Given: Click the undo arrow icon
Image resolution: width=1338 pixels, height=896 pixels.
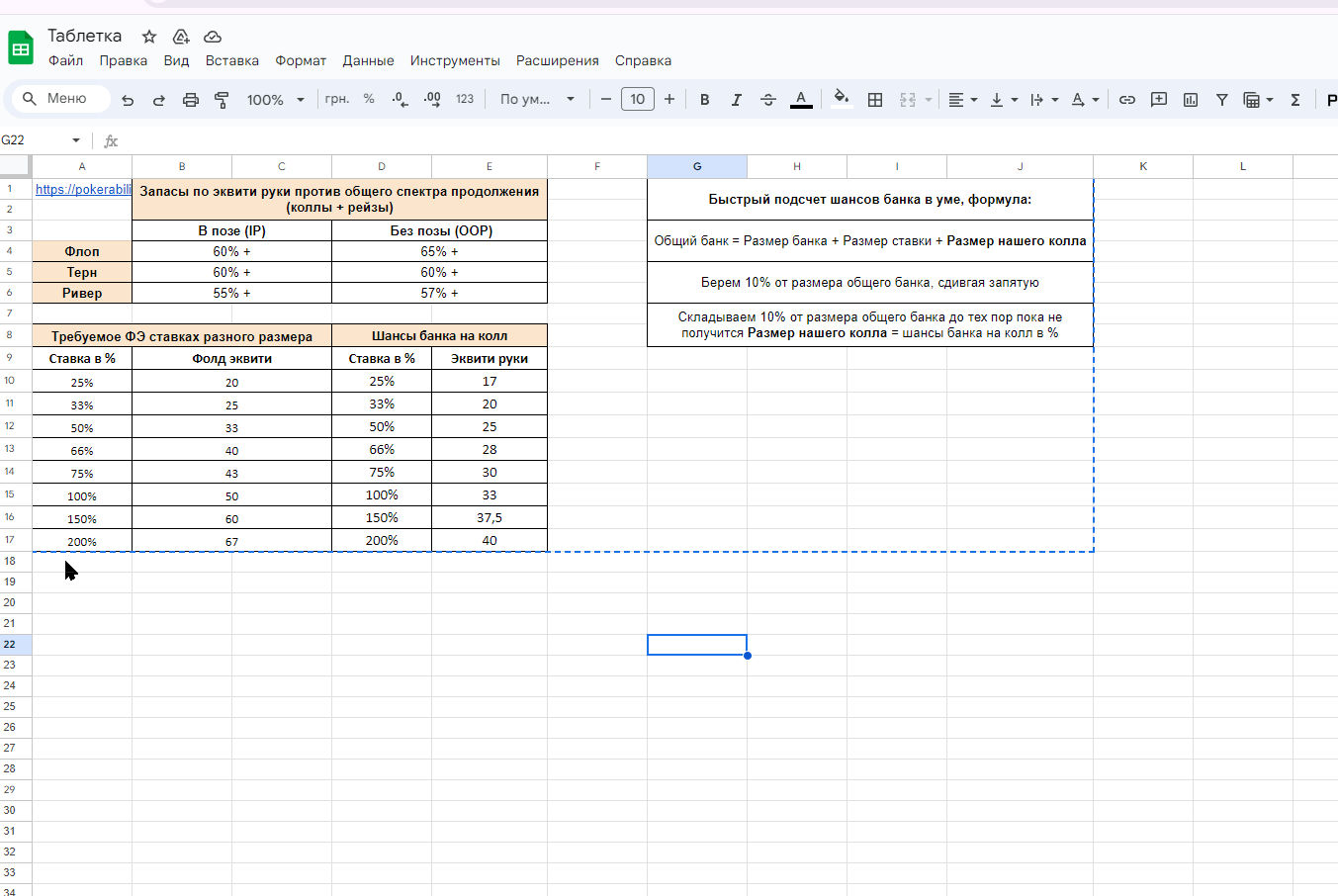Looking at the screenshot, I should click(128, 100).
